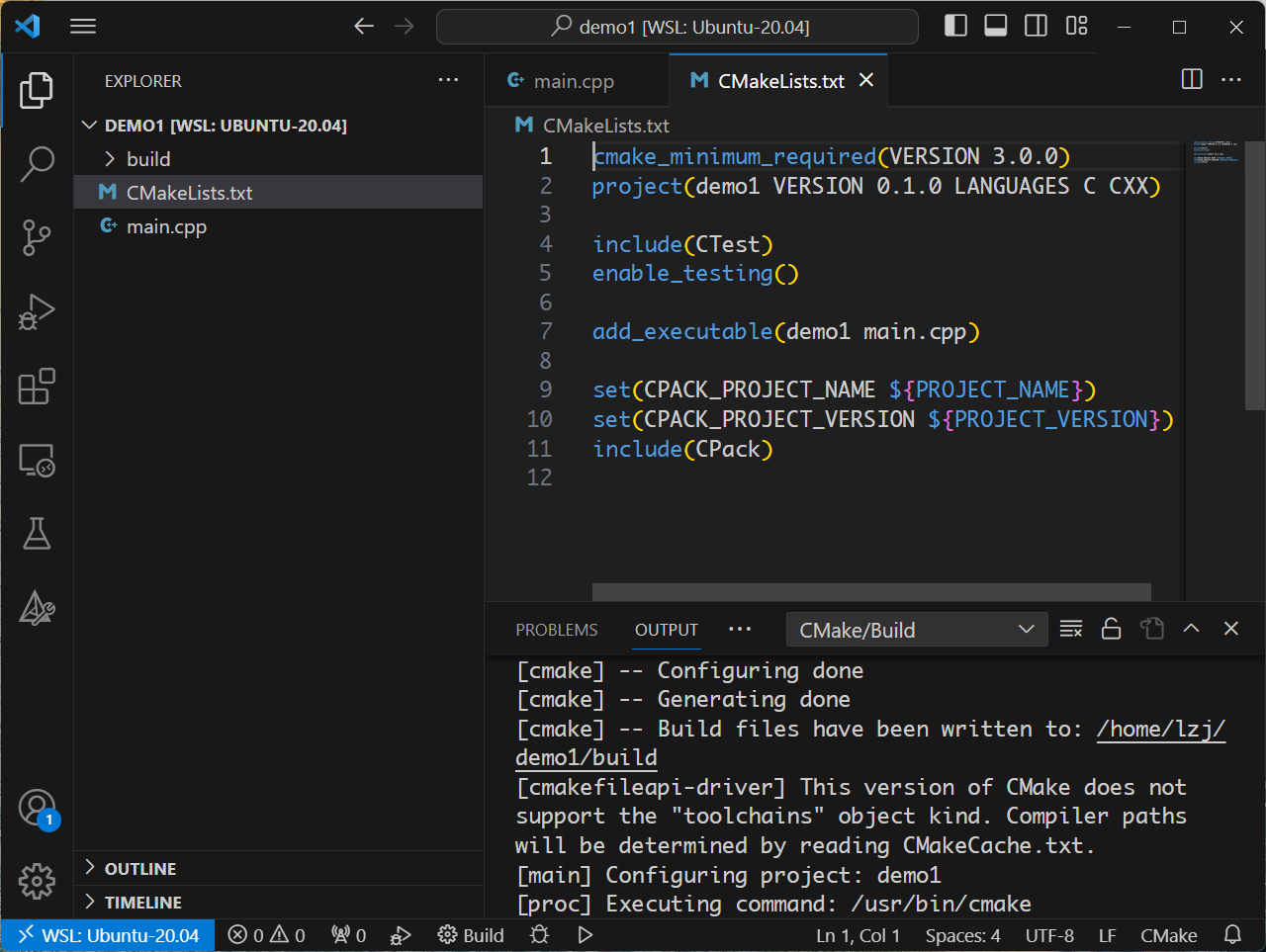Click the Build button in the status bar
Image resolution: width=1266 pixels, height=952 pixels.
(471, 934)
